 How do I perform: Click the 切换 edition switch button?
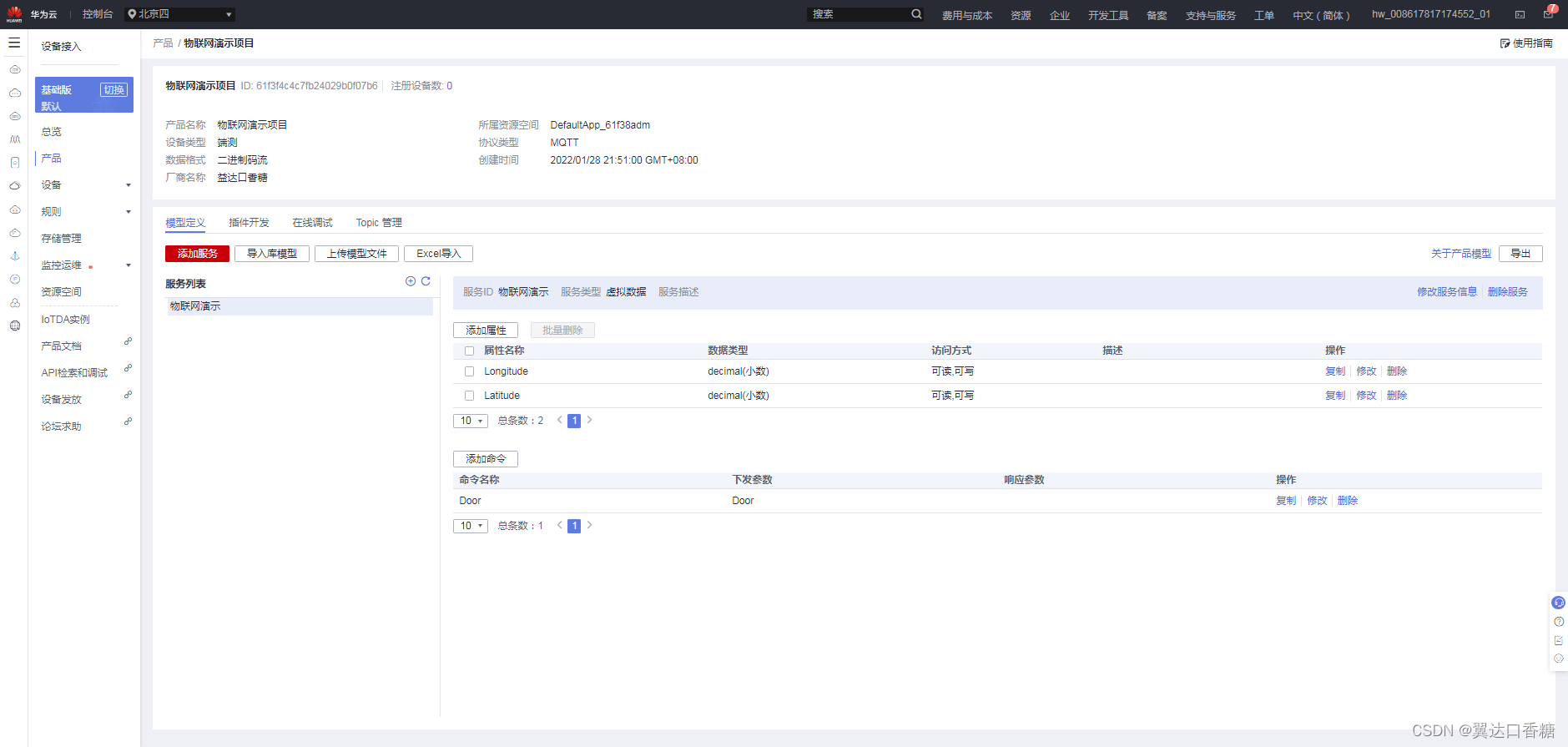[114, 90]
